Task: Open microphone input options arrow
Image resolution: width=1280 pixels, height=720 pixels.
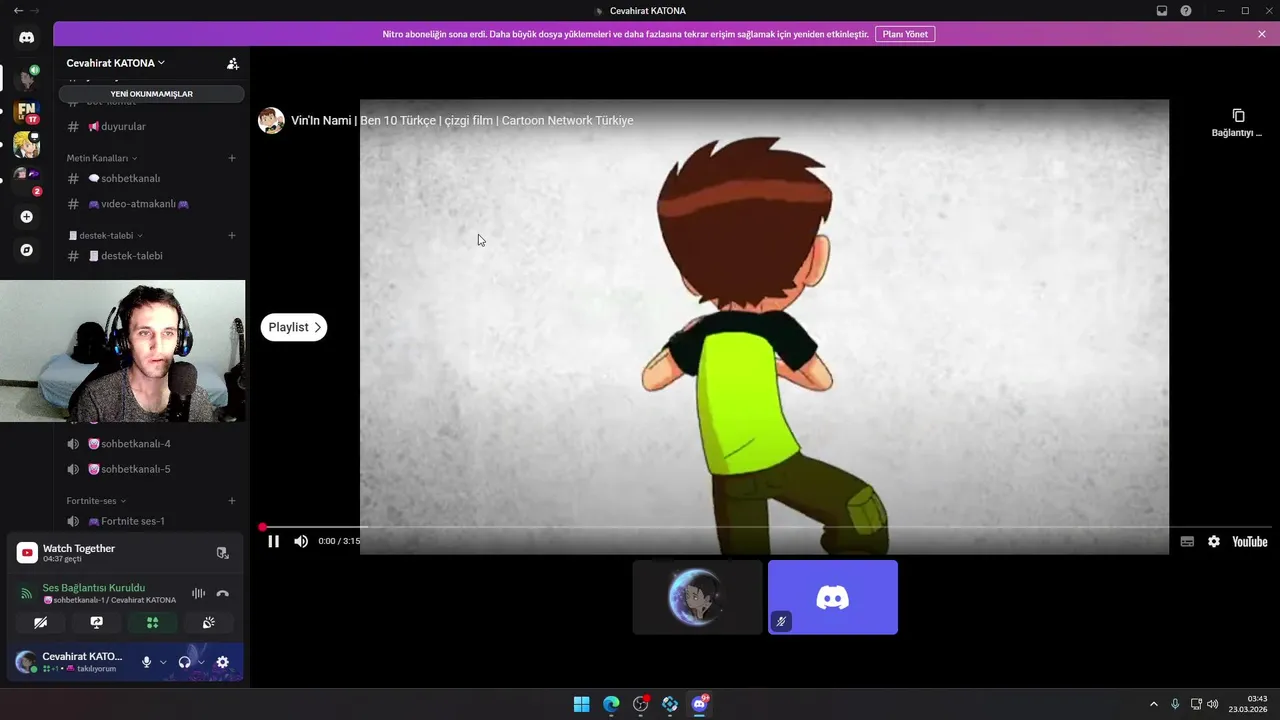Action: click(163, 662)
